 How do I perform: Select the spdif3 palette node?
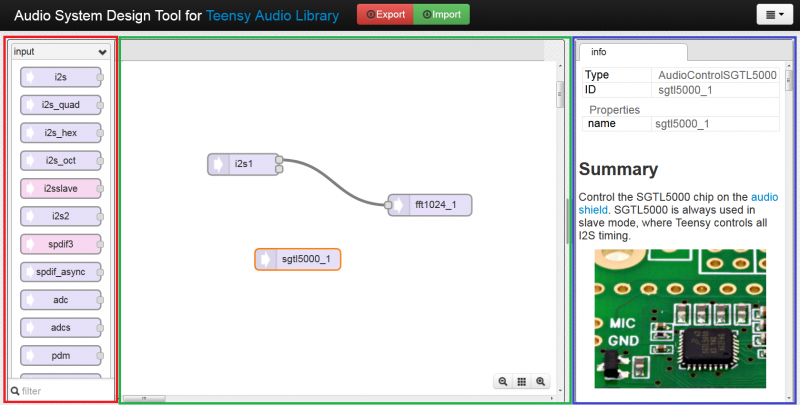[x=61, y=243]
